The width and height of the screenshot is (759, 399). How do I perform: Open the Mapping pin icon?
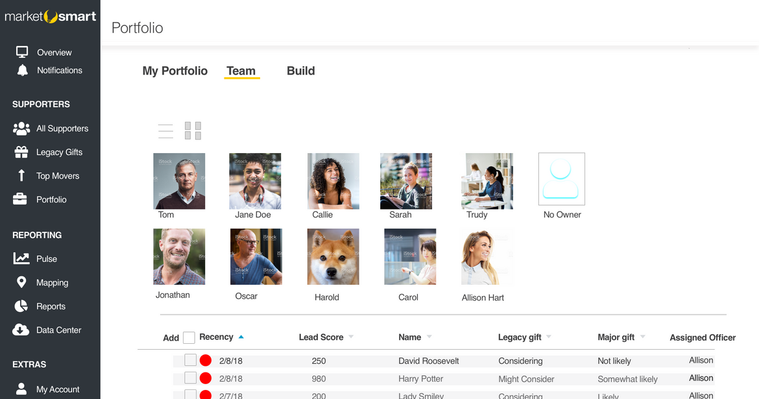21,282
